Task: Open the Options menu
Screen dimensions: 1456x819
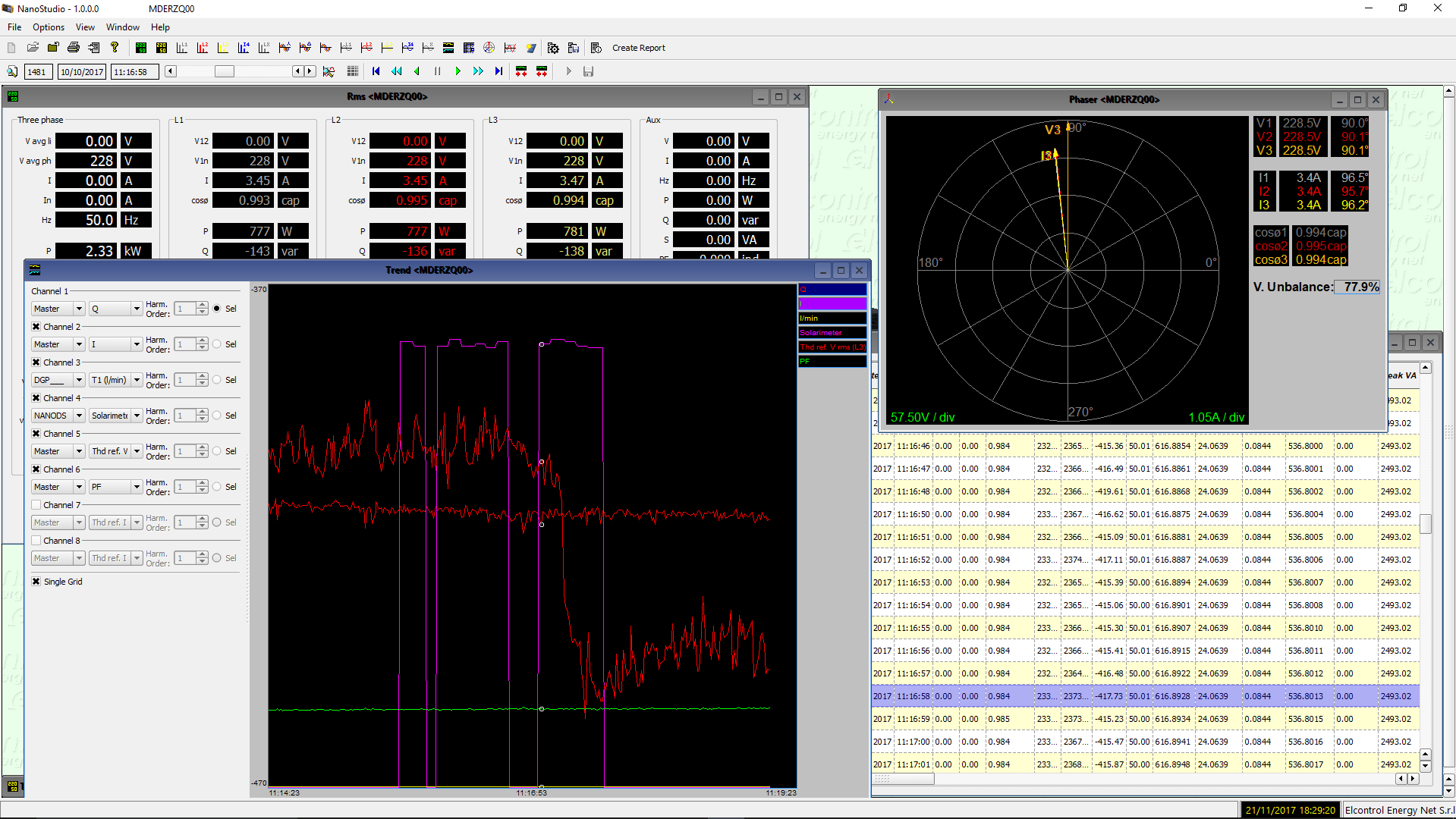Action: click(49, 27)
